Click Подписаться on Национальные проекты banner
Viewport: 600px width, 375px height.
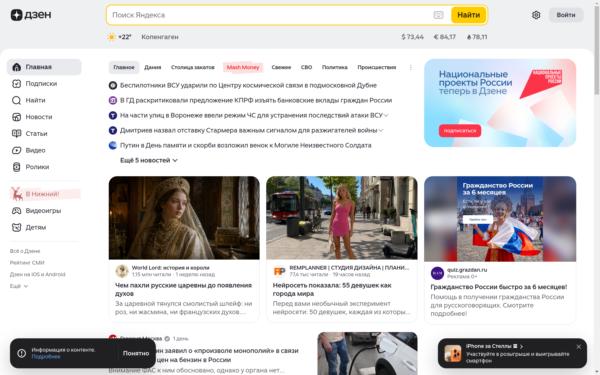pos(460,130)
